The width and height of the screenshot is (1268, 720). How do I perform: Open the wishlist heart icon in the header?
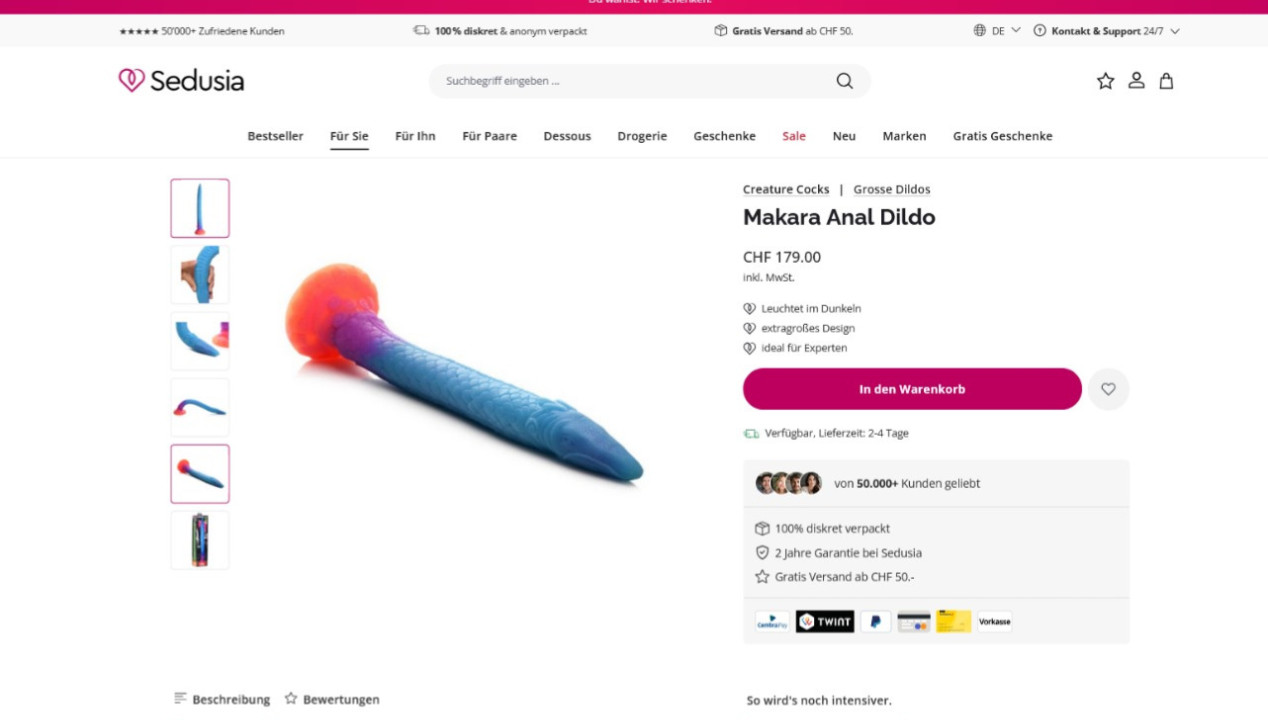click(x=1104, y=81)
